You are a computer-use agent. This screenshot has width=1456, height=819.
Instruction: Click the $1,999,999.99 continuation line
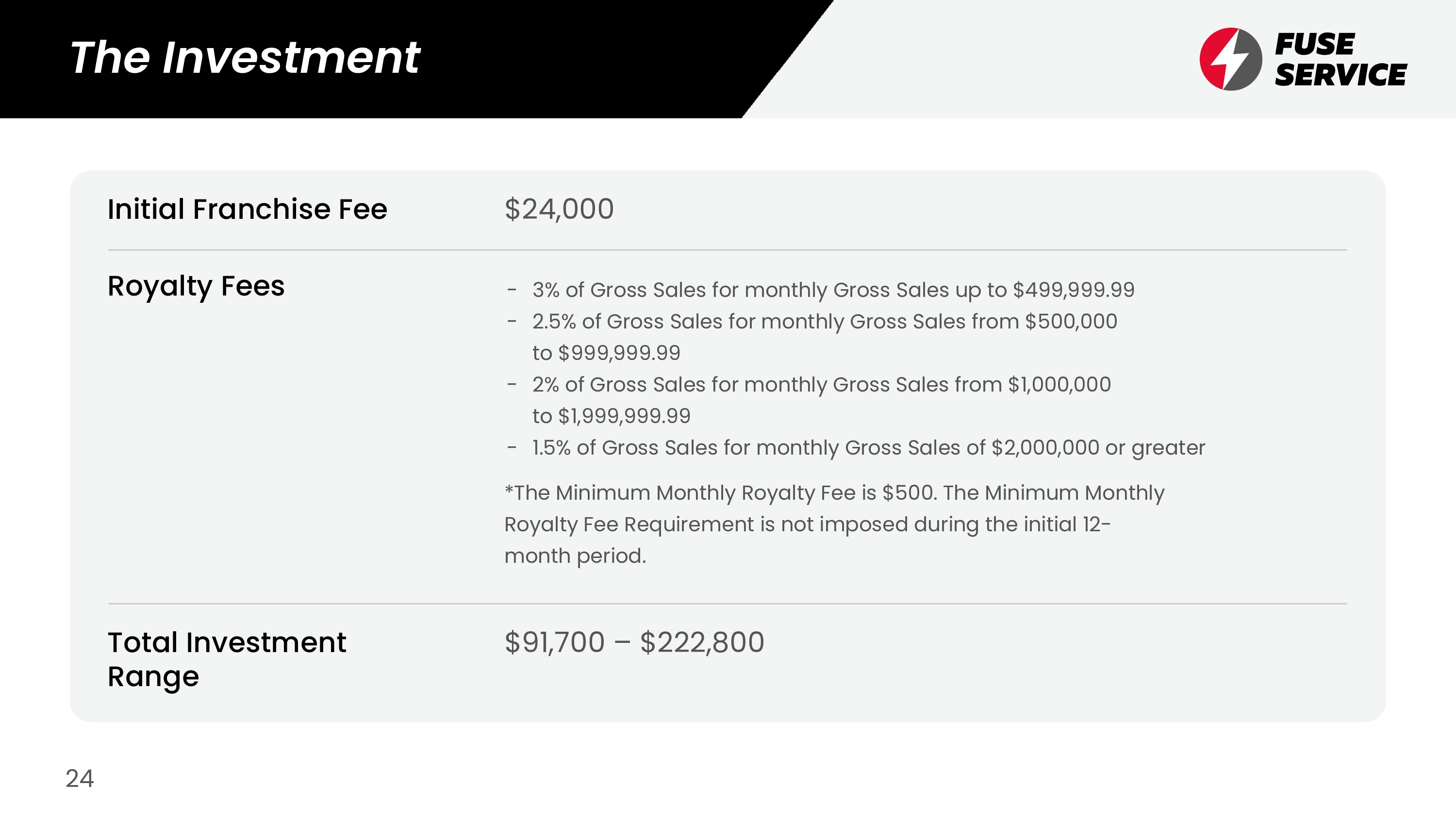[611, 417]
